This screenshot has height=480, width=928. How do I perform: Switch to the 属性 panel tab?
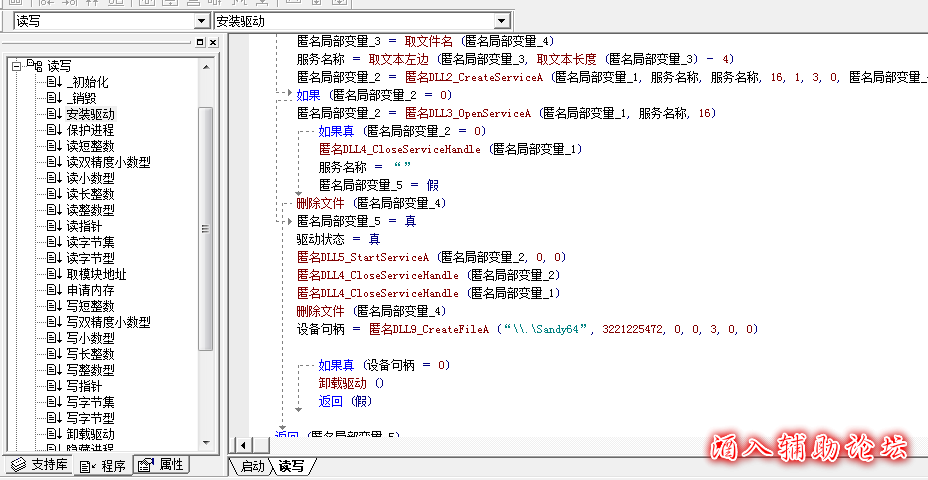click(x=162, y=465)
